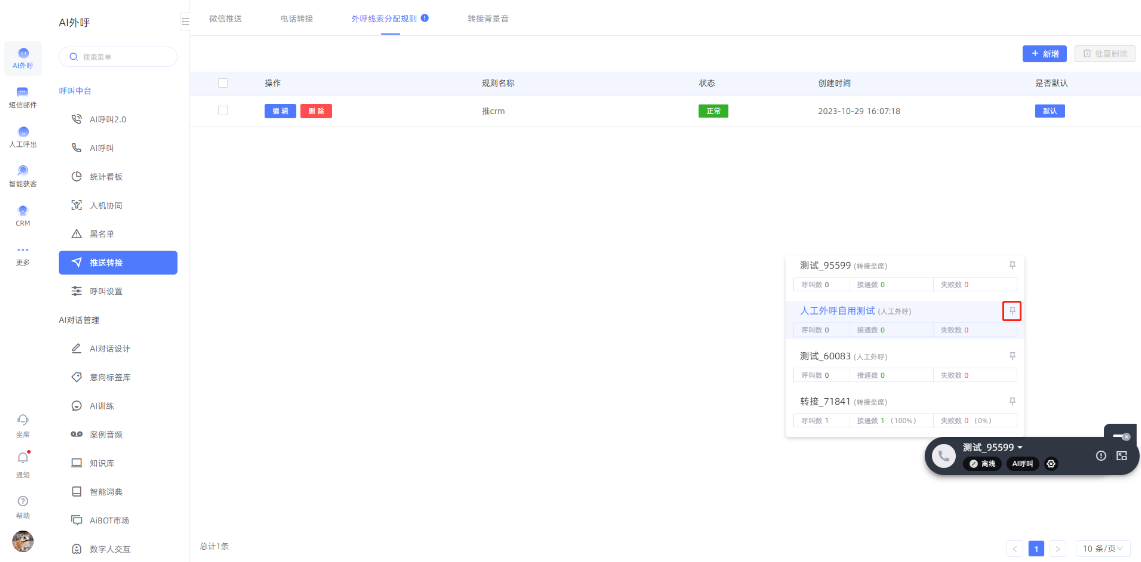Click the info icon beside 外呼线索分配规则 tab
Viewport: 1141px width, 562px height.
pyautogui.click(x=425, y=18)
